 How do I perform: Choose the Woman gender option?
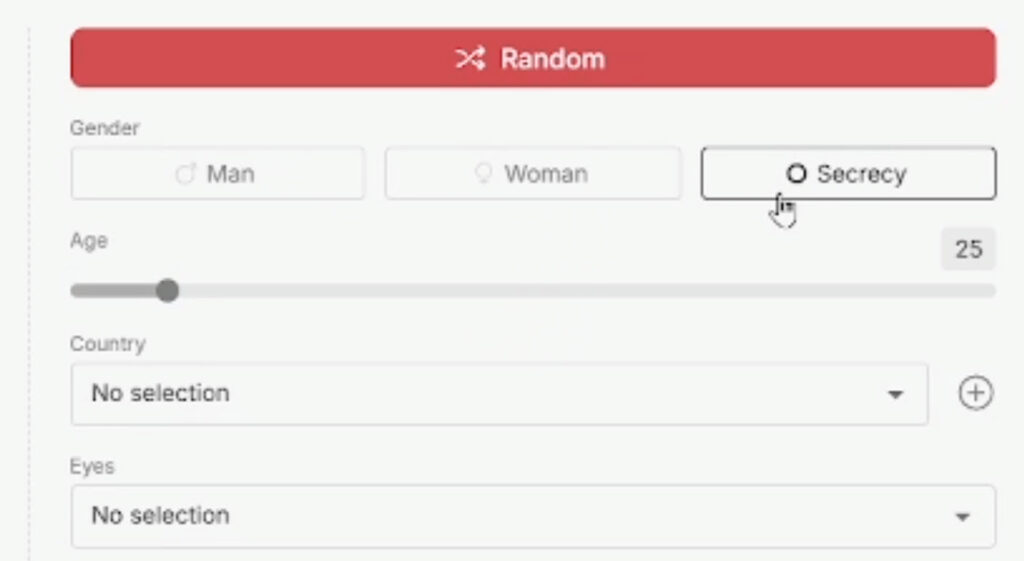click(x=533, y=174)
